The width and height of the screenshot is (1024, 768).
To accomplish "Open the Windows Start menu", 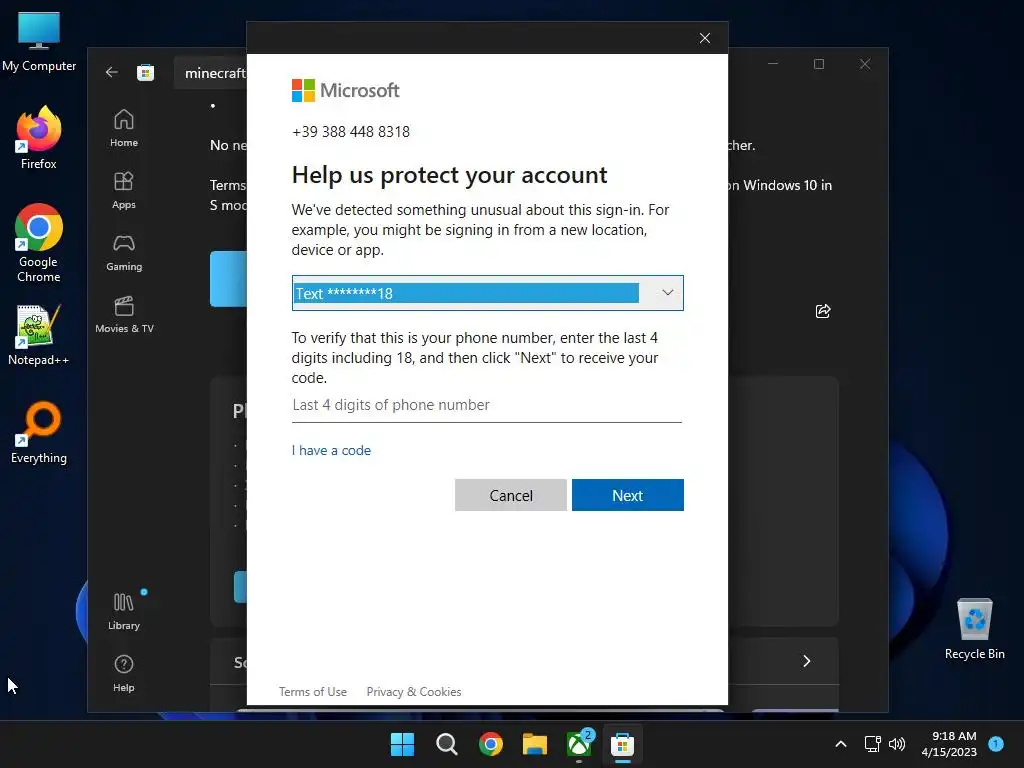I will point(402,744).
